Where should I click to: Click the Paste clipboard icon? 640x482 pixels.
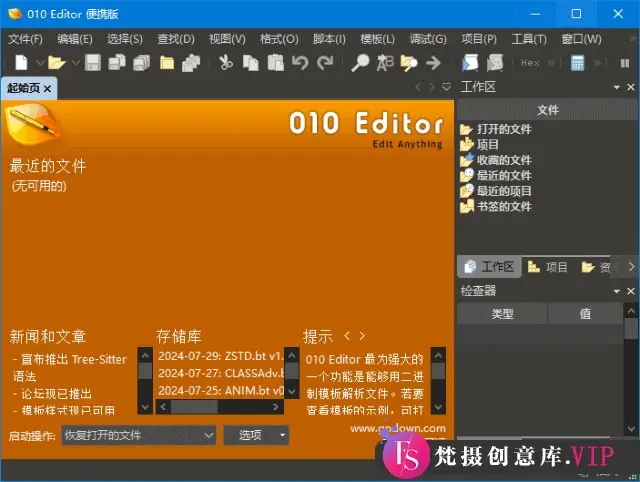(276, 63)
